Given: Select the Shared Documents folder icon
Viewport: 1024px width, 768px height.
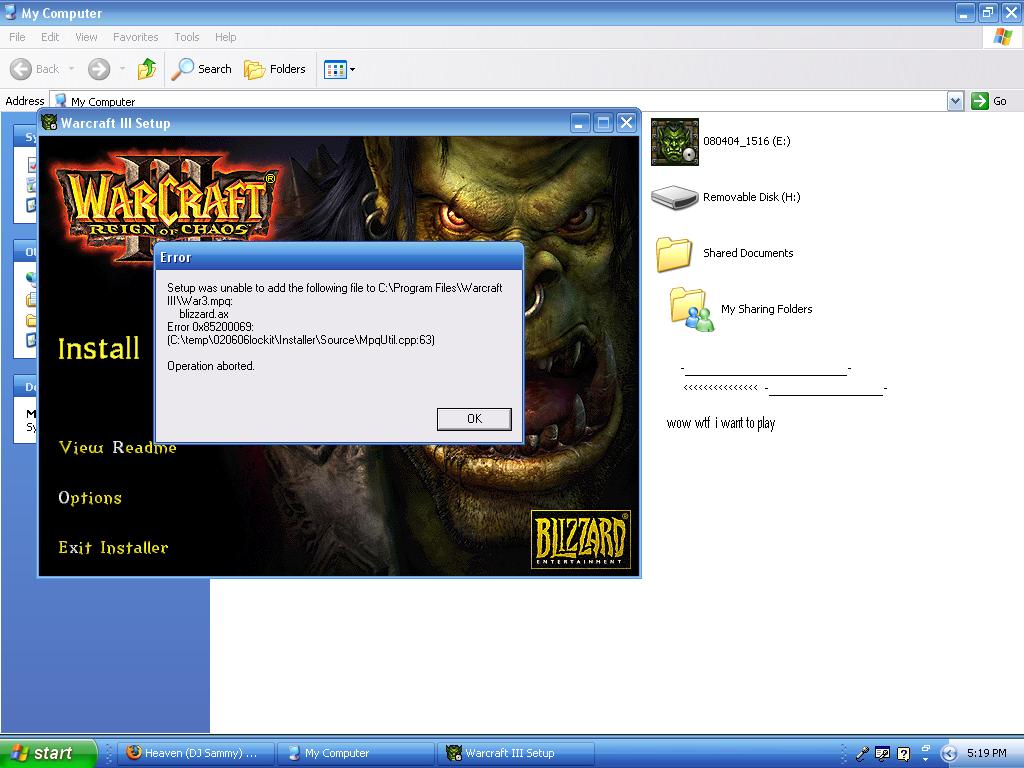Looking at the screenshot, I should click(674, 253).
